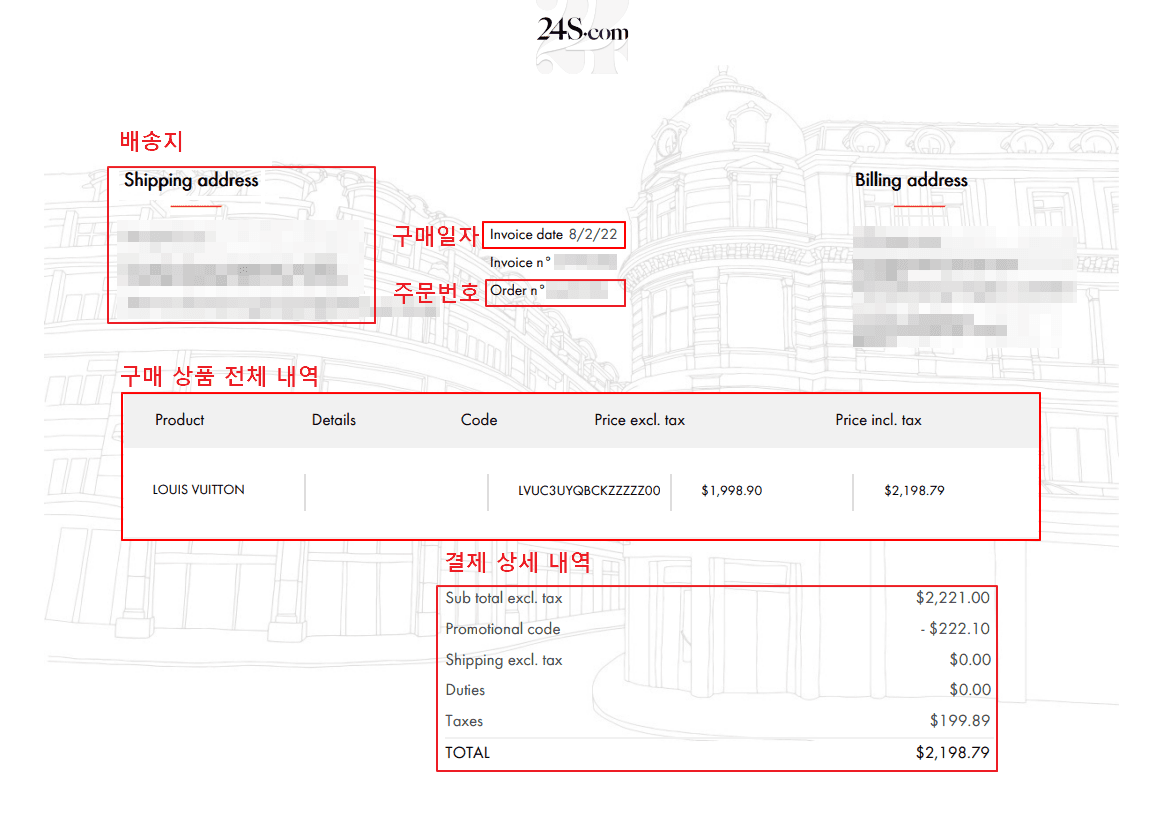
Task: Click the Taxes label
Action: click(x=464, y=721)
